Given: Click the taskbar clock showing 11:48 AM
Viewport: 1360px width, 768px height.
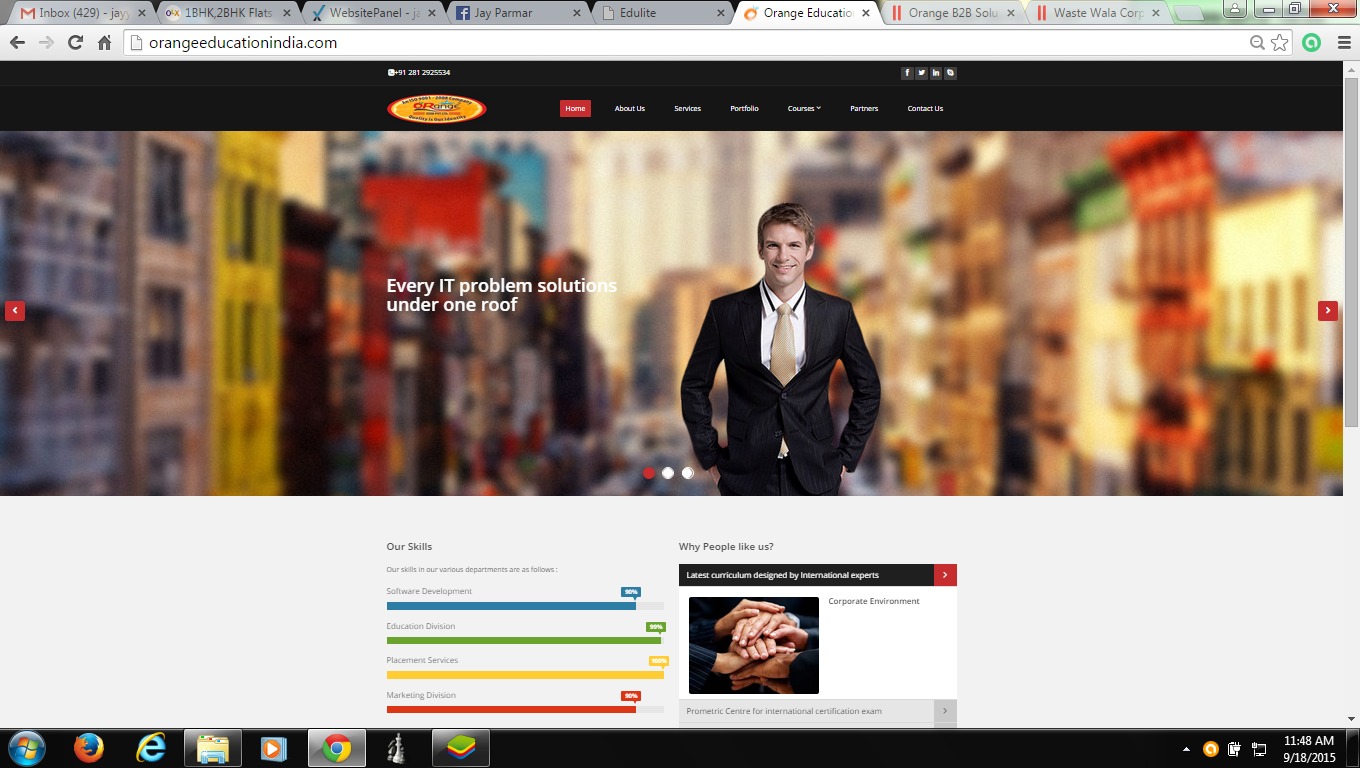Looking at the screenshot, I should [1309, 741].
